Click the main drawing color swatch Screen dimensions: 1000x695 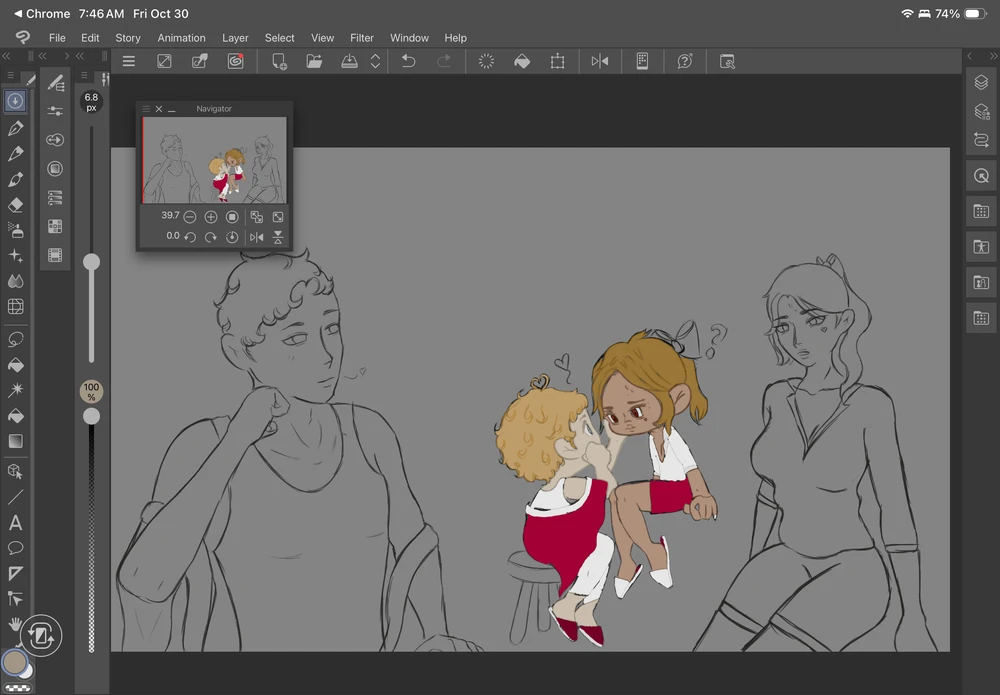14,662
